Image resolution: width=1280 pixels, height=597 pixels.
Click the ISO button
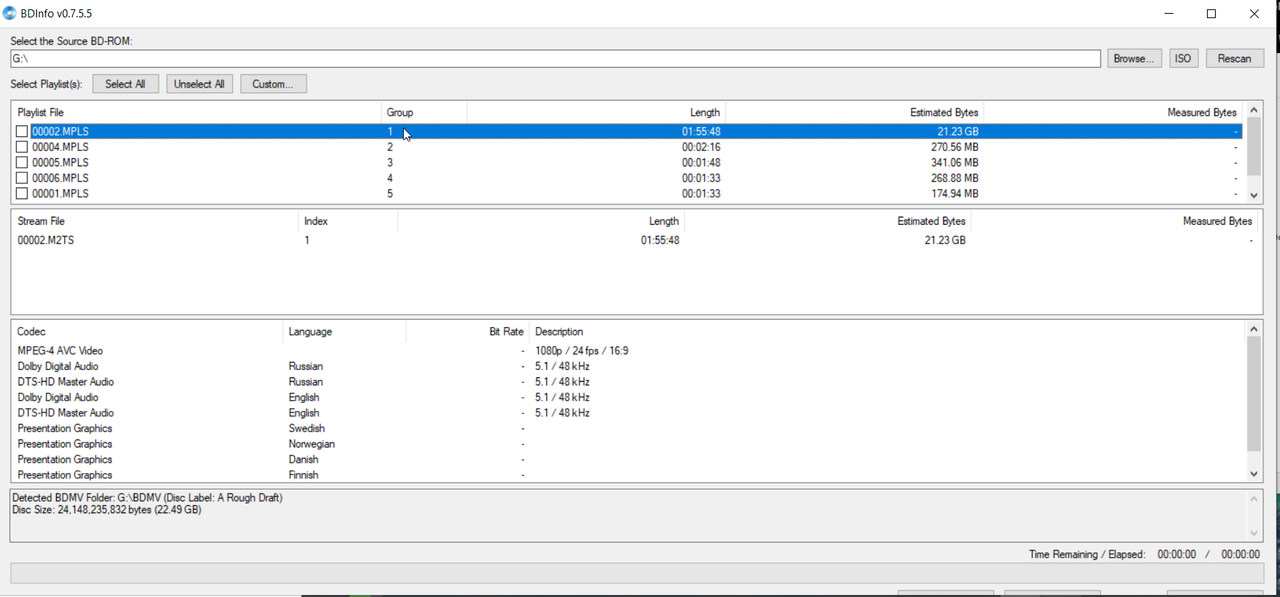(1184, 58)
